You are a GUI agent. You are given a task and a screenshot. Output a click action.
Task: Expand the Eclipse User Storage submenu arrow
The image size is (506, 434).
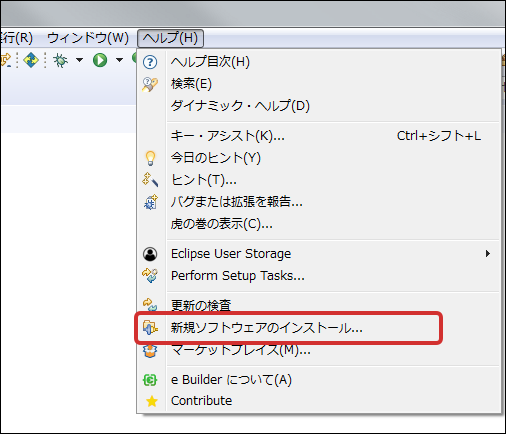pyautogui.click(x=488, y=254)
